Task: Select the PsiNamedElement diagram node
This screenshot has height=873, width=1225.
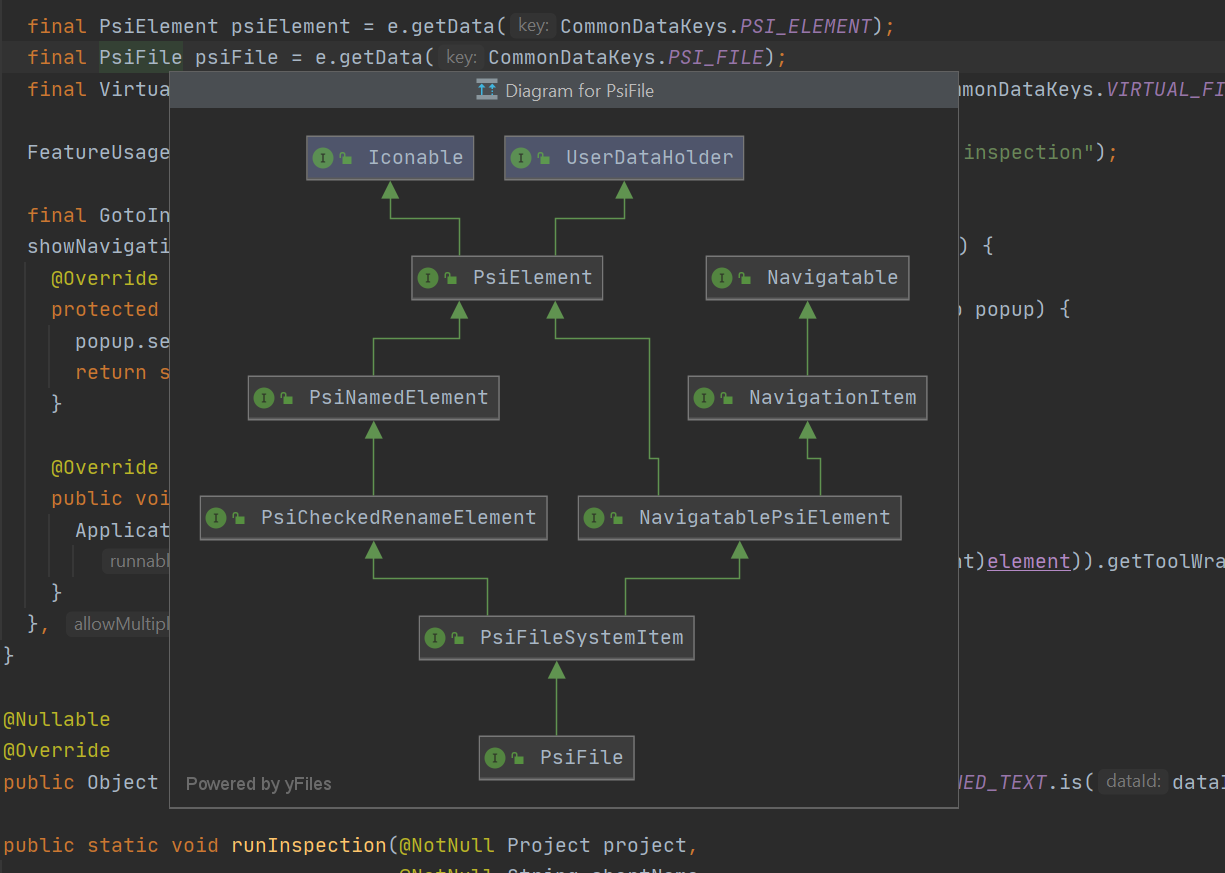Action: [x=373, y=398]
